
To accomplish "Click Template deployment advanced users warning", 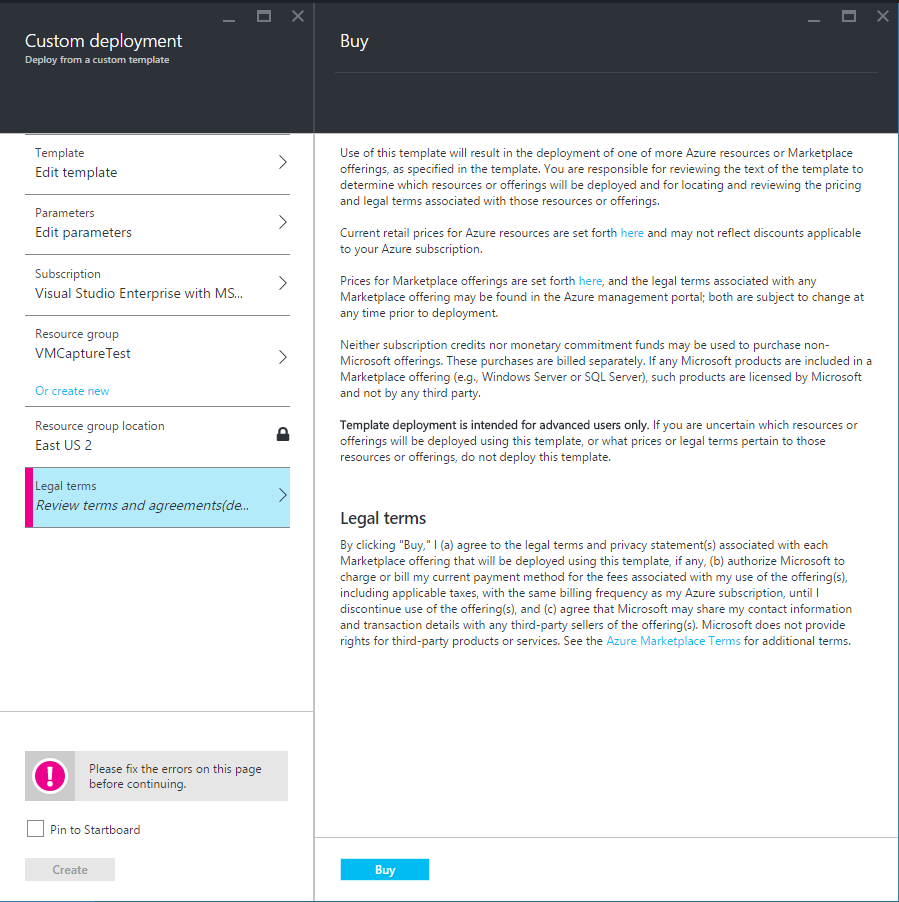I will click(x=494, y=425).
